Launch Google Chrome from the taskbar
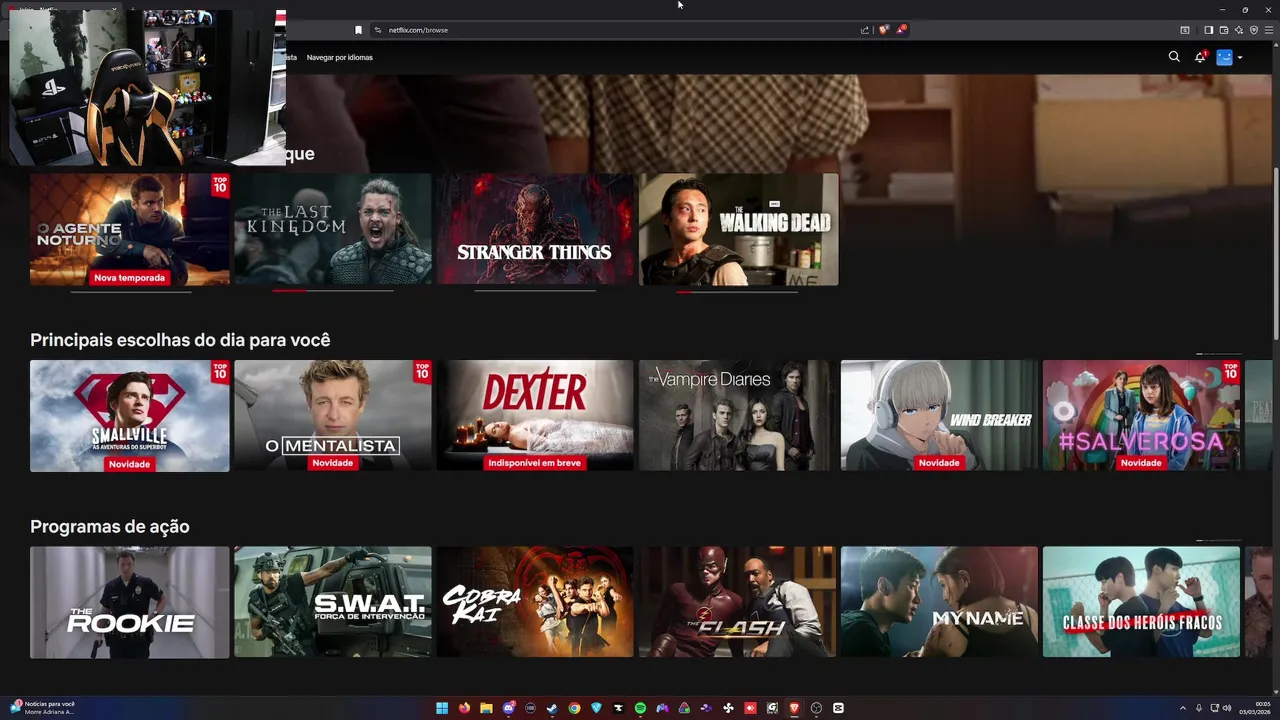 point(574,708)
